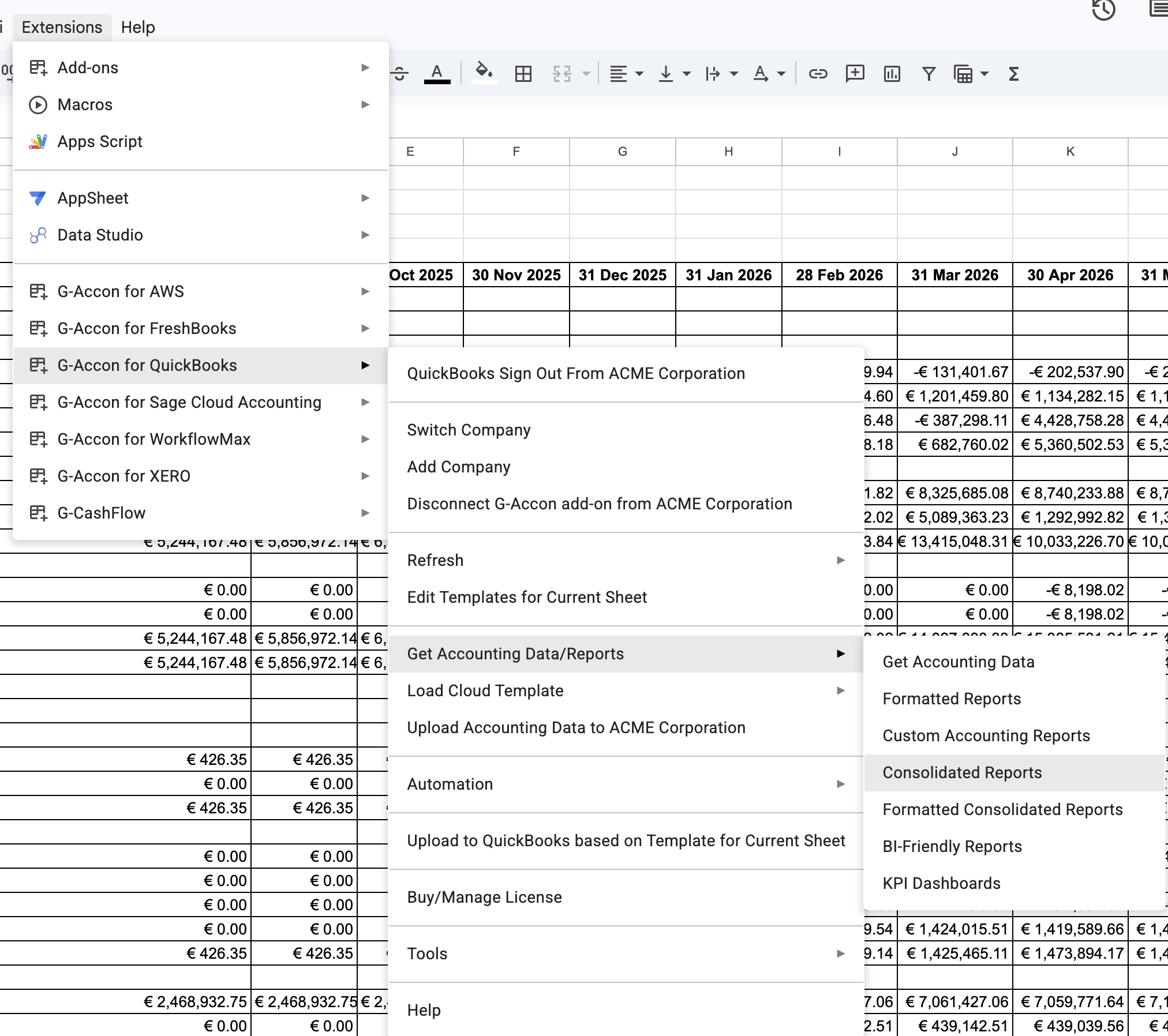Select column G header

[x=623, y=152]
